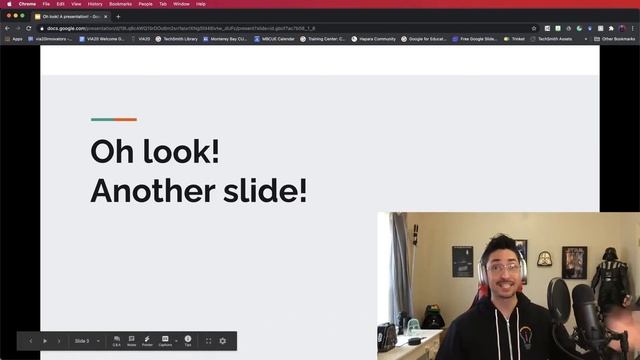Open the Training Center bookmark
Screen dimensions: 640x360
click(x=322, y=39)
